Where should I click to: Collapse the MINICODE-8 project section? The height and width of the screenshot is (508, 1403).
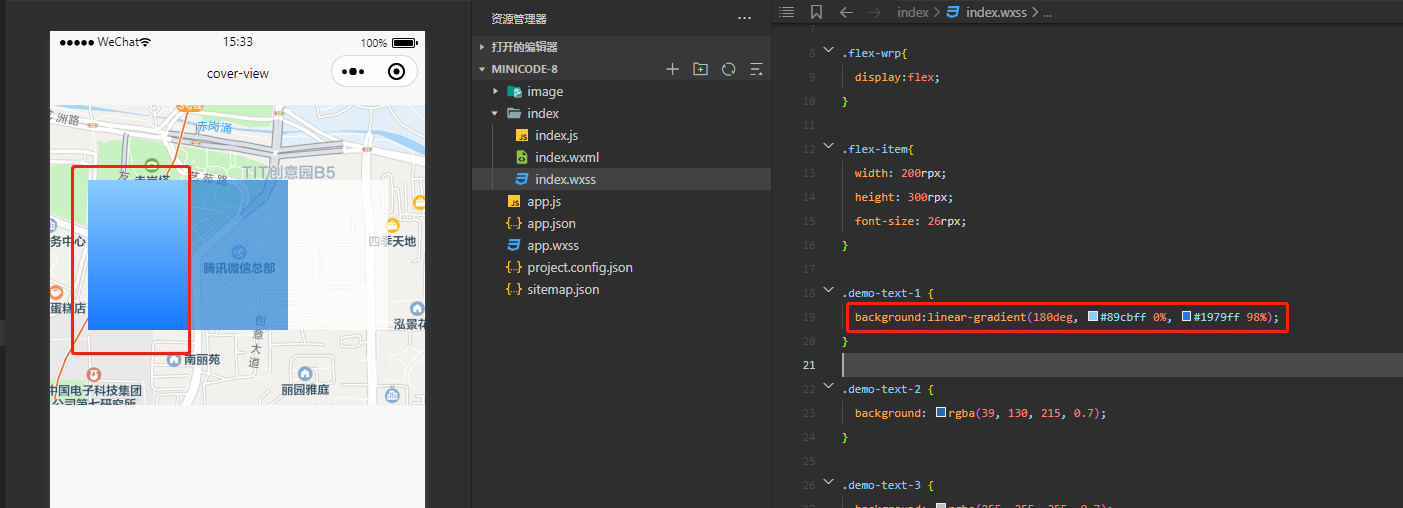[482, 69]
